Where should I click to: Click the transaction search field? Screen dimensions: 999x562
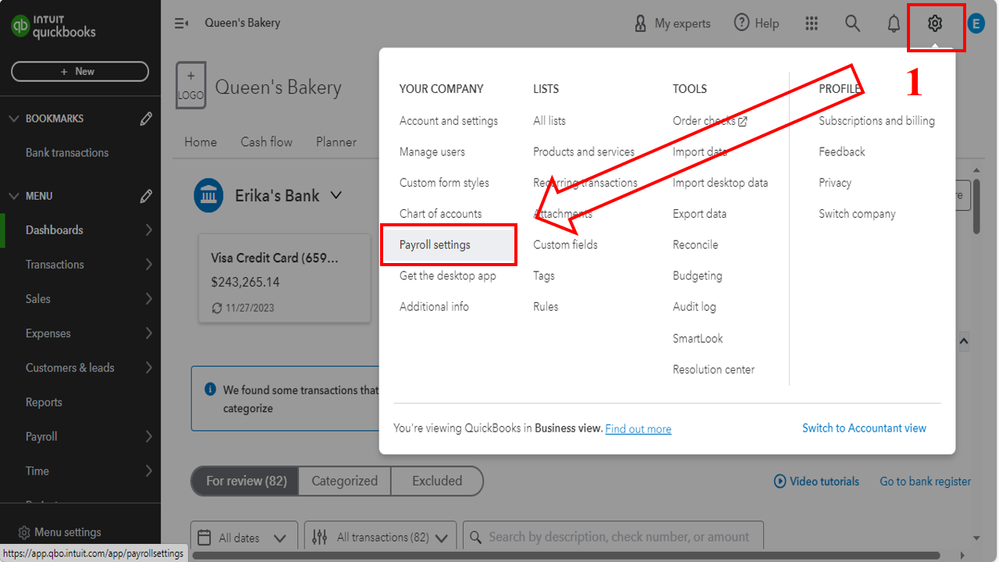613,538
